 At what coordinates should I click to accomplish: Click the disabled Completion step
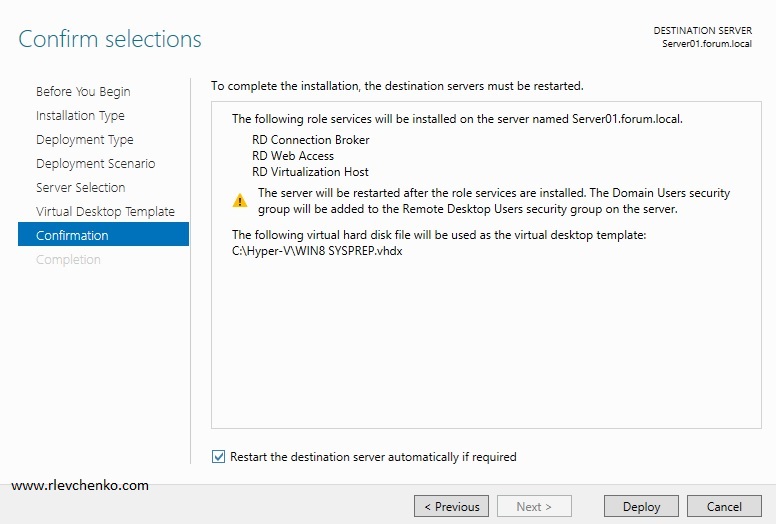coord(68,260)
